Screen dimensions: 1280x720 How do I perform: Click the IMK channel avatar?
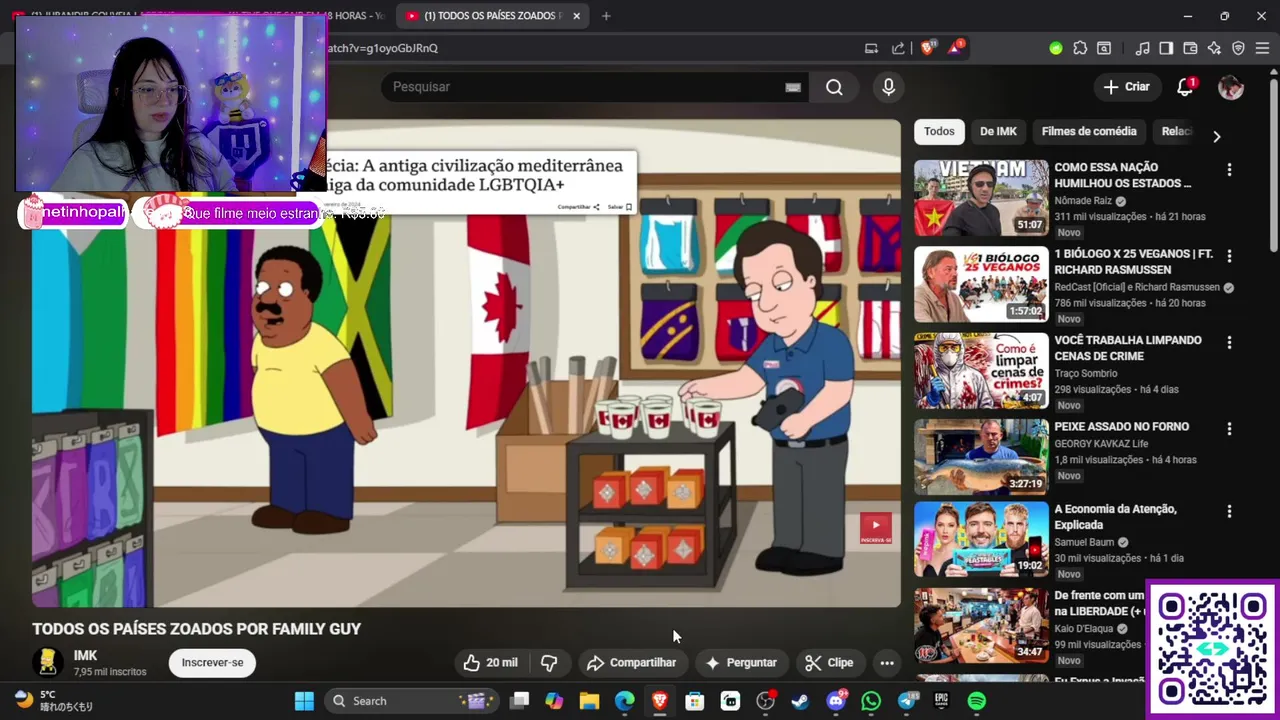47,662
